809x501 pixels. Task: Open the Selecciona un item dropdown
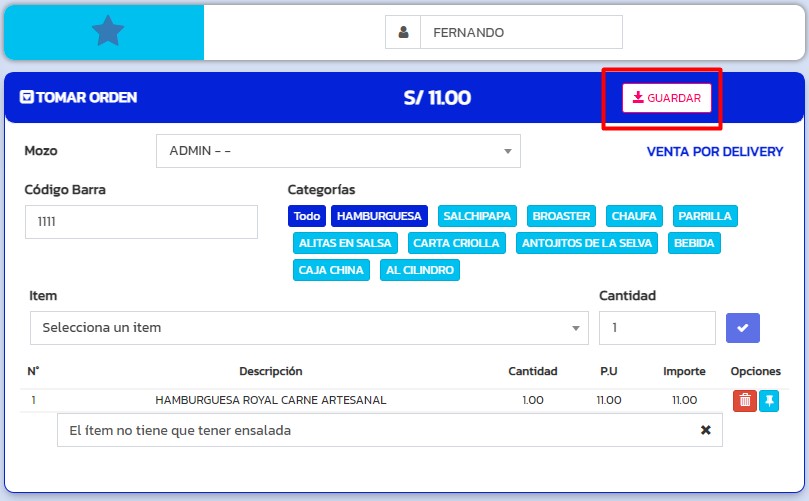tap(309, 327)
